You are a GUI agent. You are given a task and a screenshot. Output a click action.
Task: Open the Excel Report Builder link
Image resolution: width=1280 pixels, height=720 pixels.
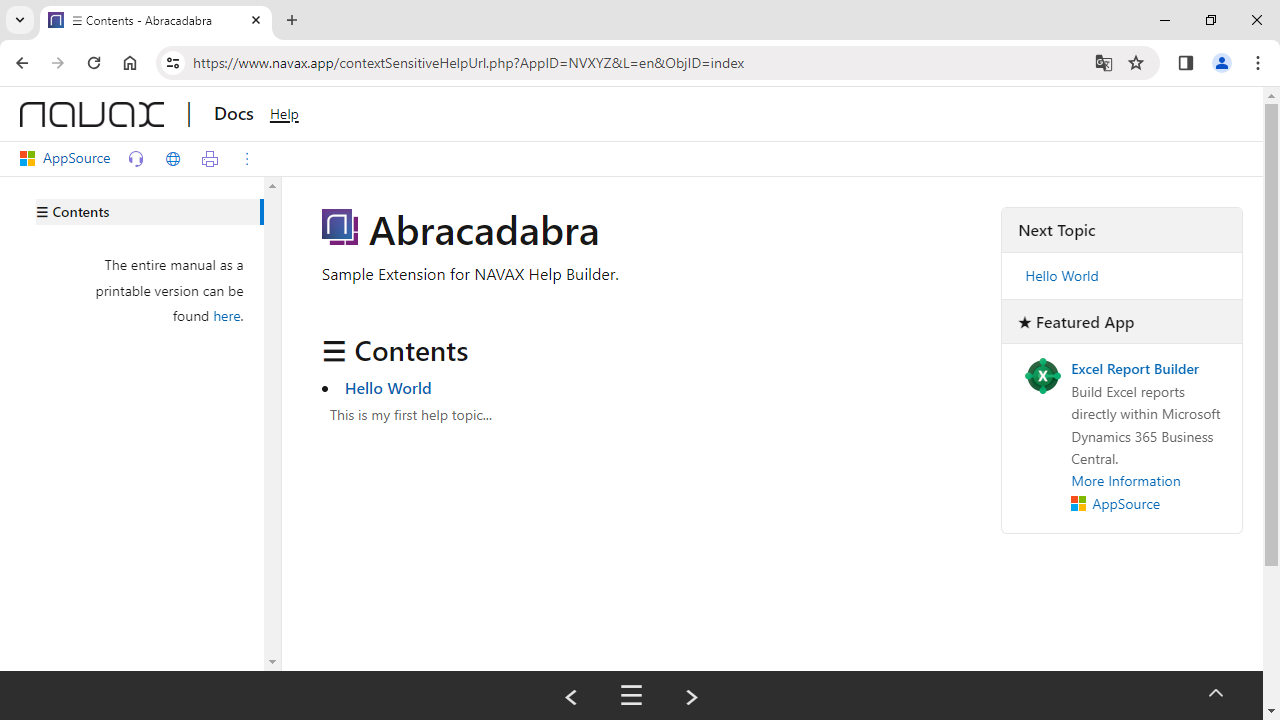click(1135, 369)
